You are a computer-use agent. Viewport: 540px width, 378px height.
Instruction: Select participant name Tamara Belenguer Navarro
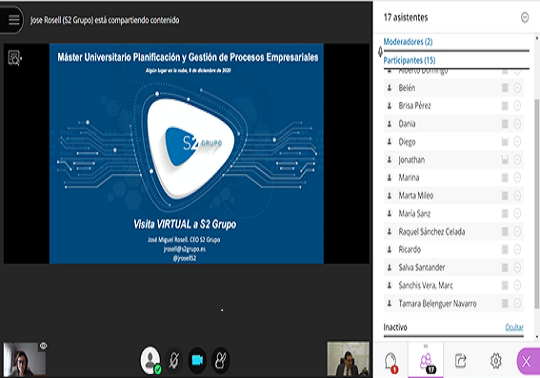[x=438, y=303]
